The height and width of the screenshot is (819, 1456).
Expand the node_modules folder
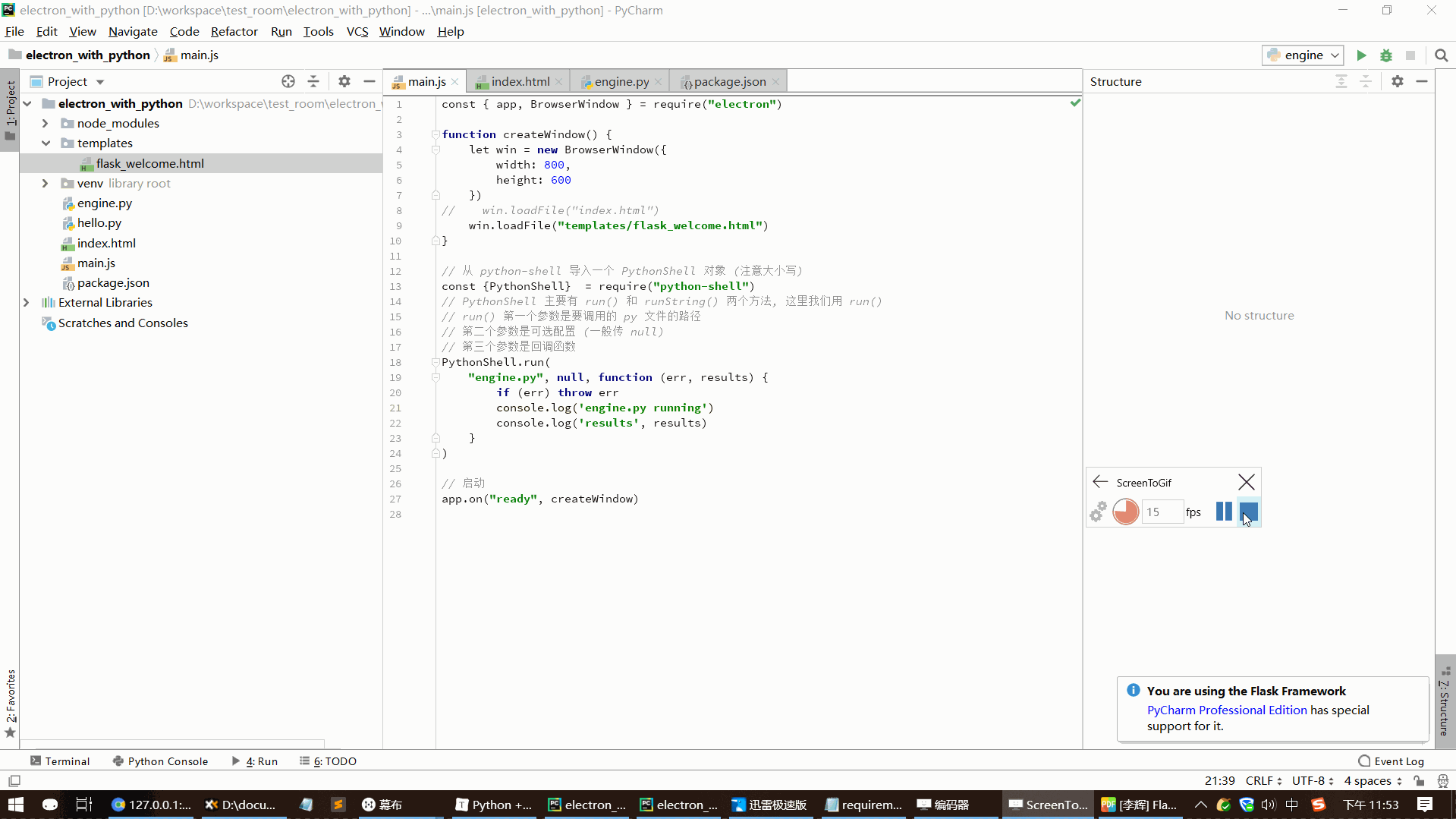click(45, 124)
